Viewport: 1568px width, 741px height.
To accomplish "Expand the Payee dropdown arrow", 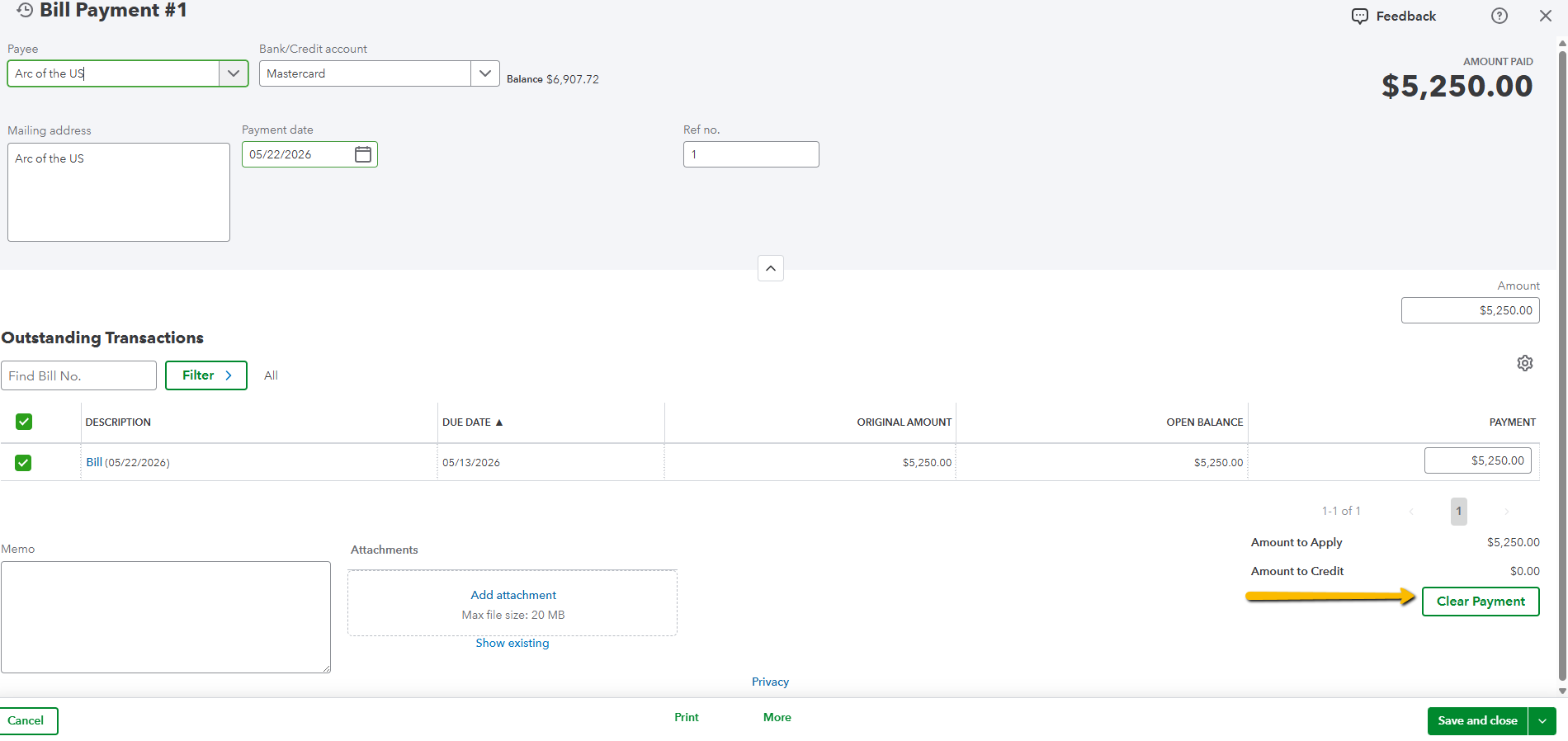I will pyautogui.click(x=234, y=73).
